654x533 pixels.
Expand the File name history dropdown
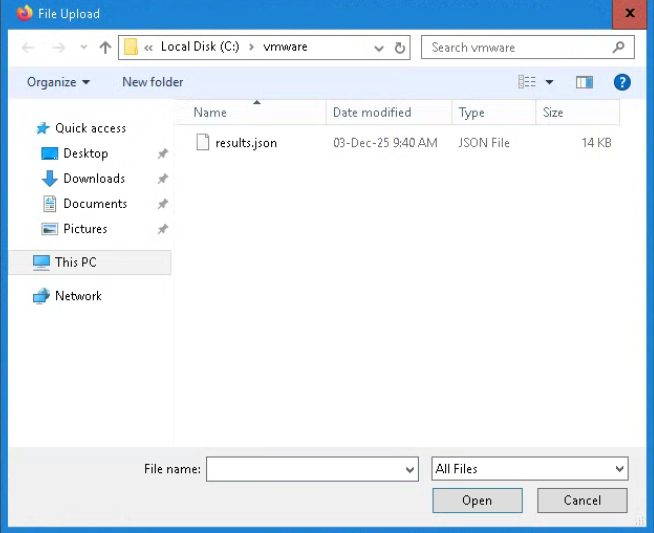click(410, 469)
